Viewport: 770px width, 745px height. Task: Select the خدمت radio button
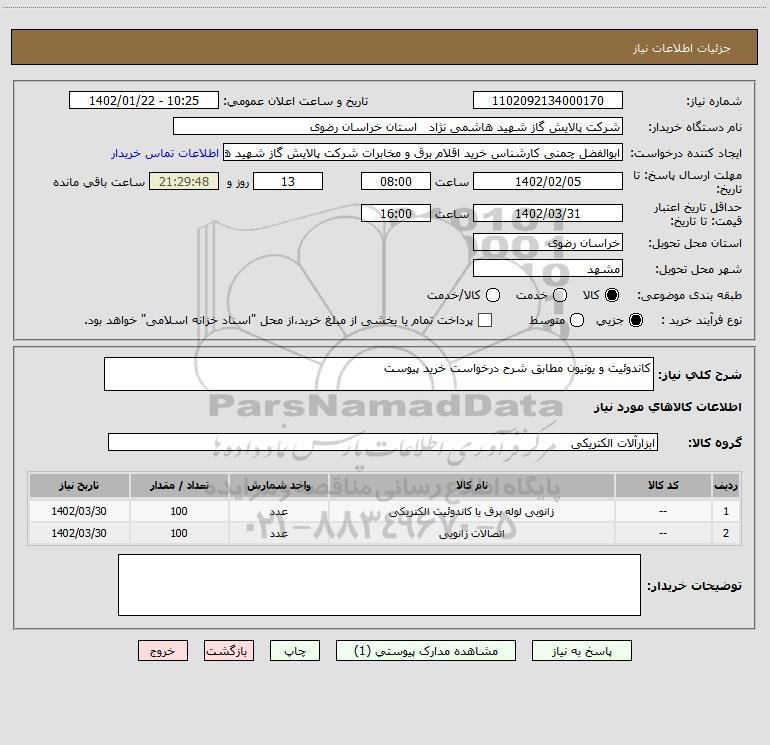[559, 295]
